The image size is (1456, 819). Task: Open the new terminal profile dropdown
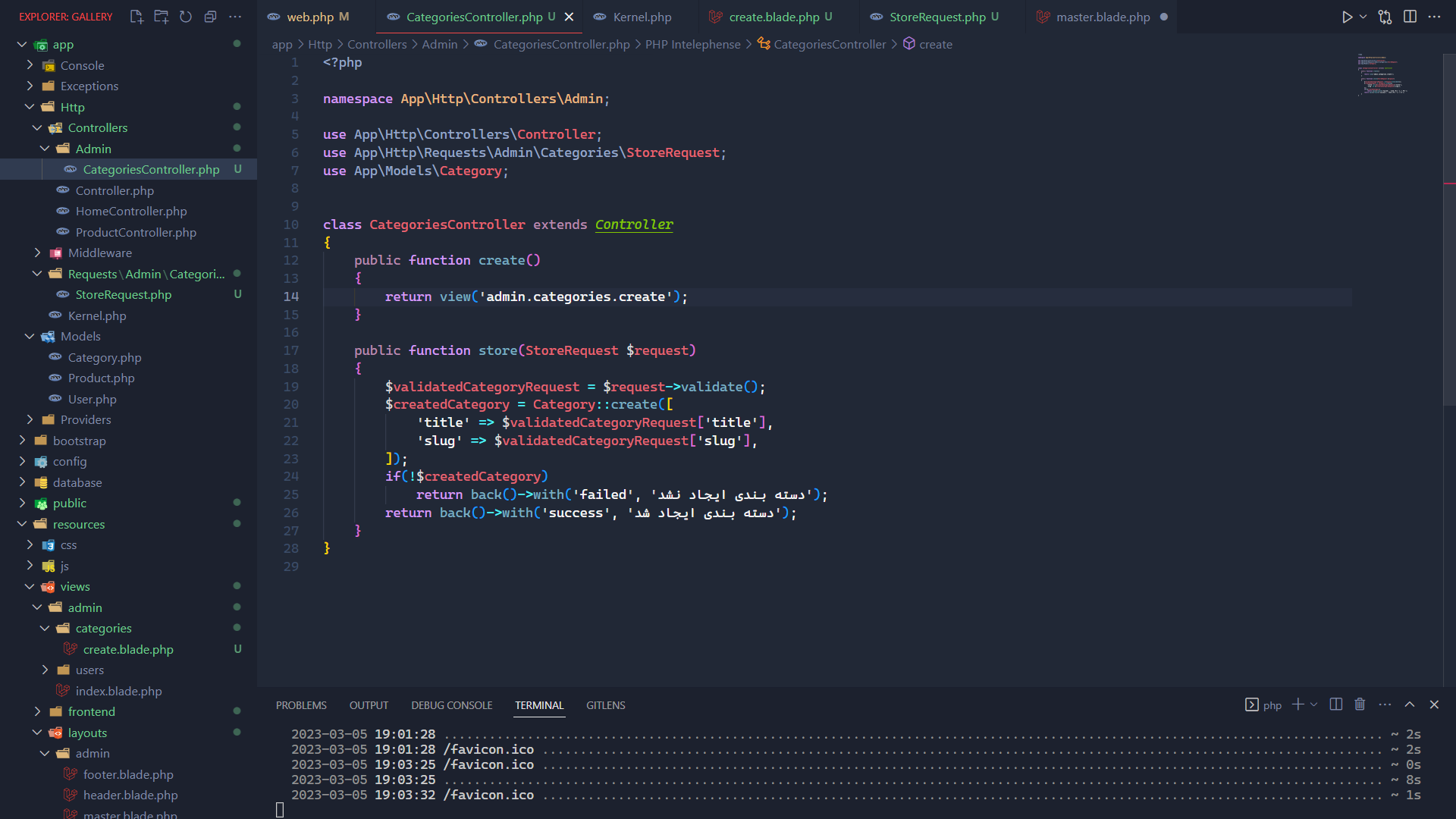[1314, 704]
